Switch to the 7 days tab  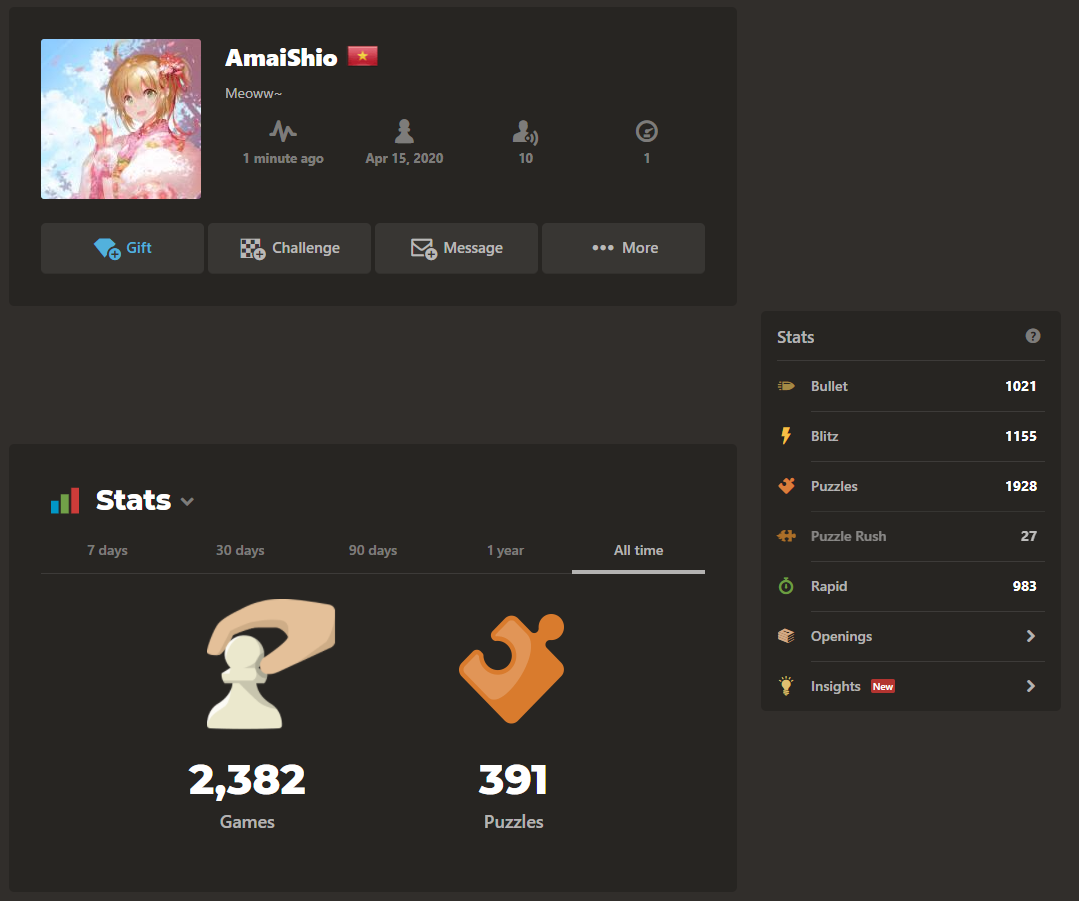107,551
